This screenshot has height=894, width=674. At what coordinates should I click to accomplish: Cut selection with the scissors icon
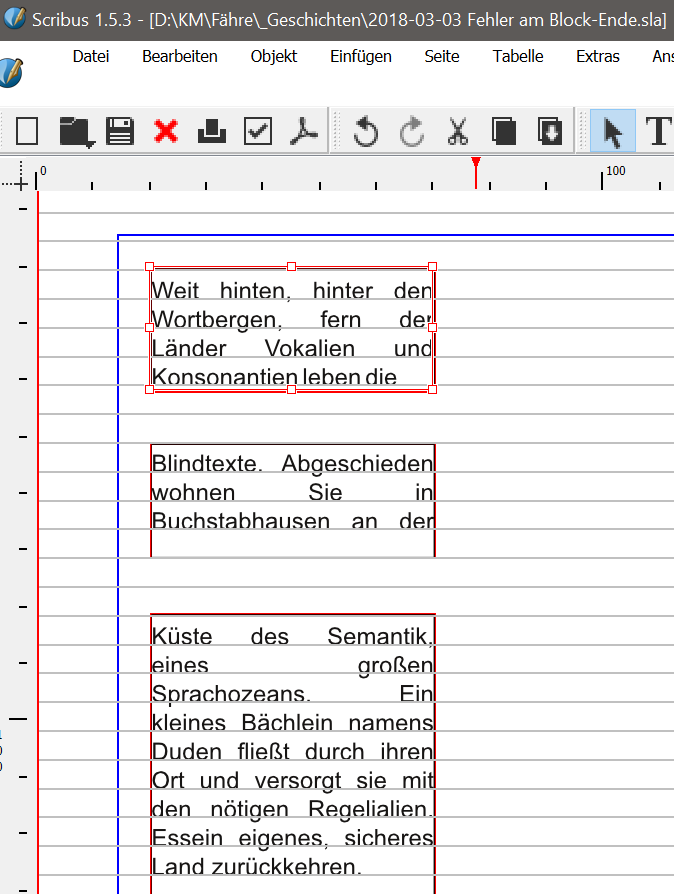pos(458,131)
